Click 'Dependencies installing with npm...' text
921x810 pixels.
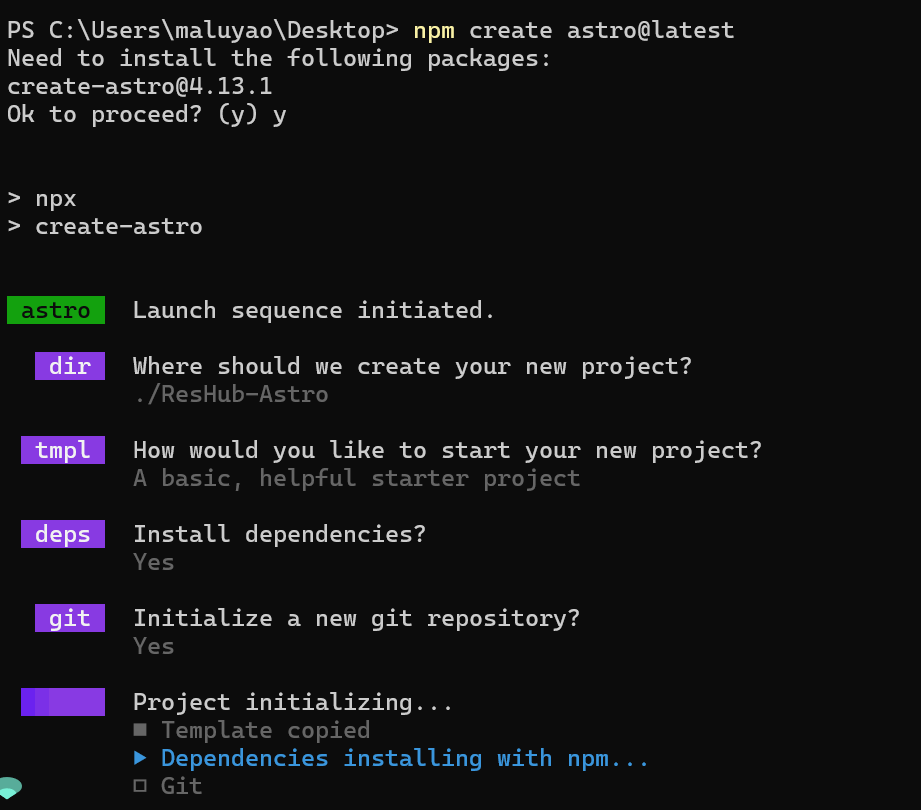pos(405,758)
